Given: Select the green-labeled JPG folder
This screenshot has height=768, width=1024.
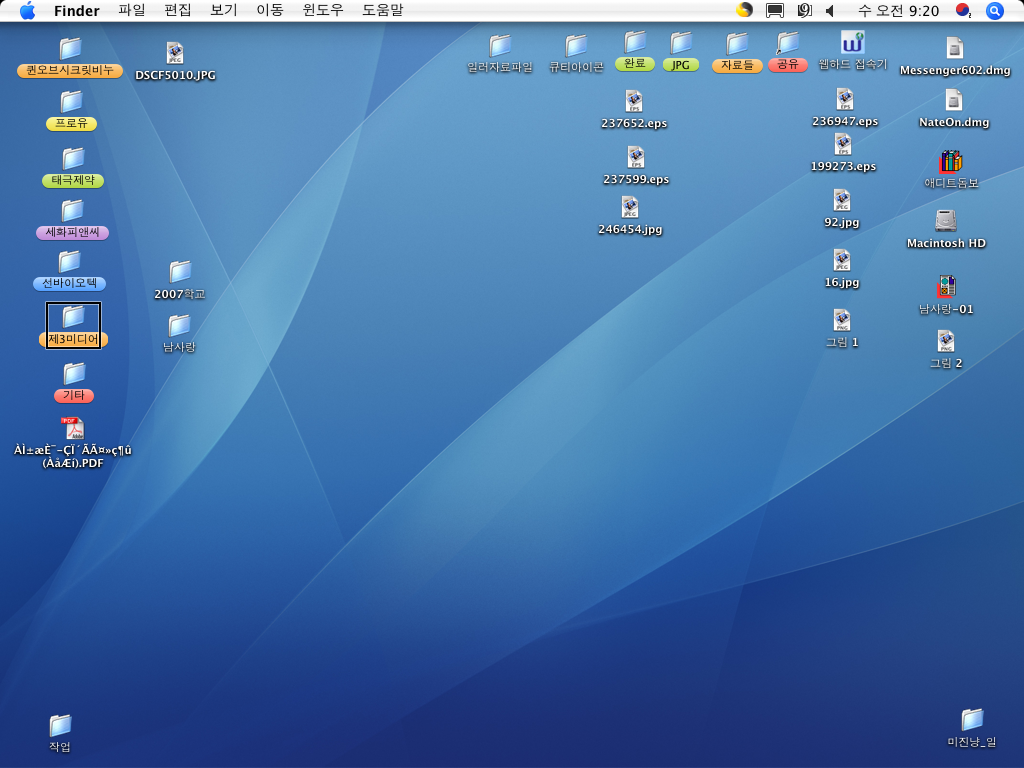Looking at the screenshot, I should coord(681,44).
